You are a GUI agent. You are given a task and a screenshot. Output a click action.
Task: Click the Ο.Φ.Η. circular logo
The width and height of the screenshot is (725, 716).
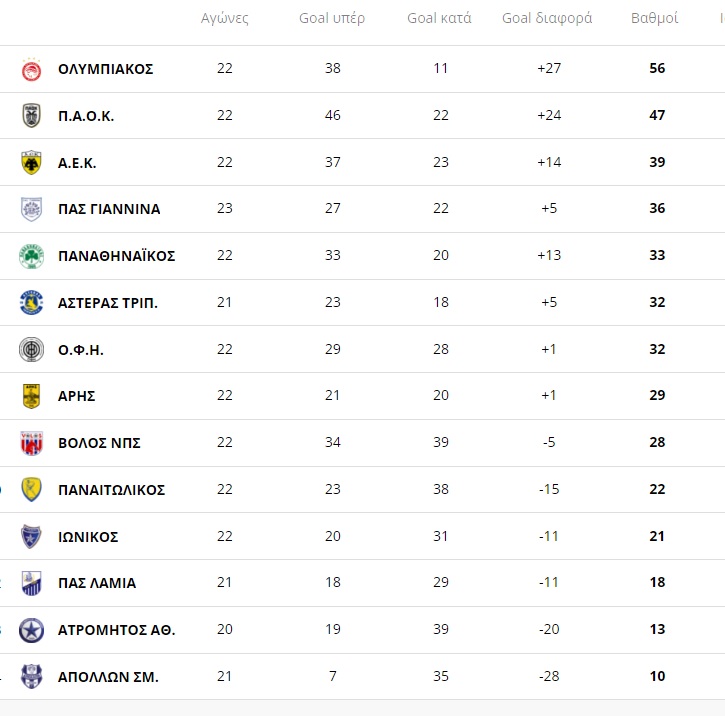[31, 349]
